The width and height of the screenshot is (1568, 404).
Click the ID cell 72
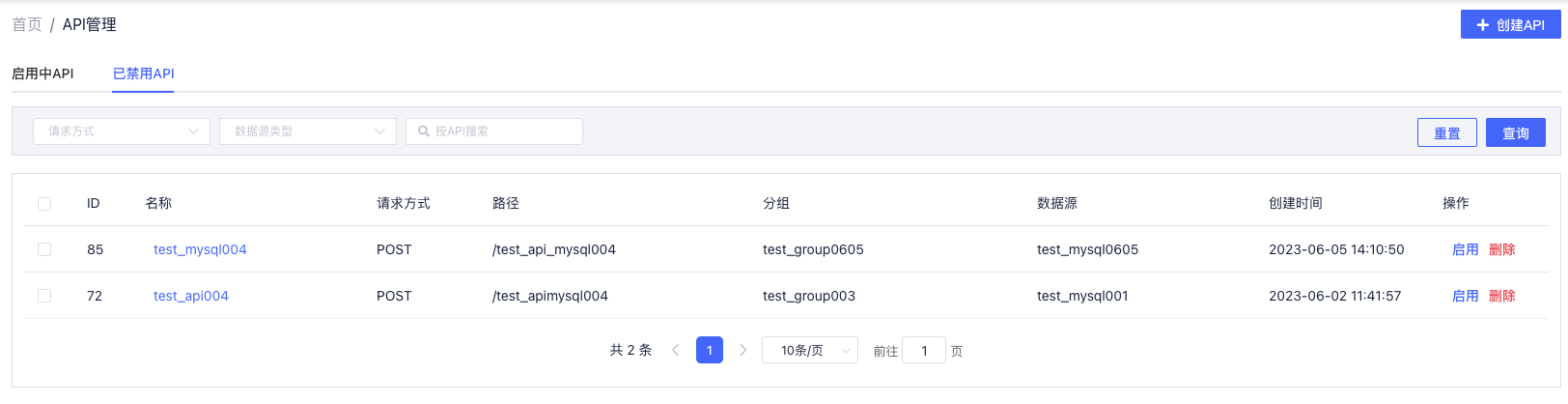(95, 296)
